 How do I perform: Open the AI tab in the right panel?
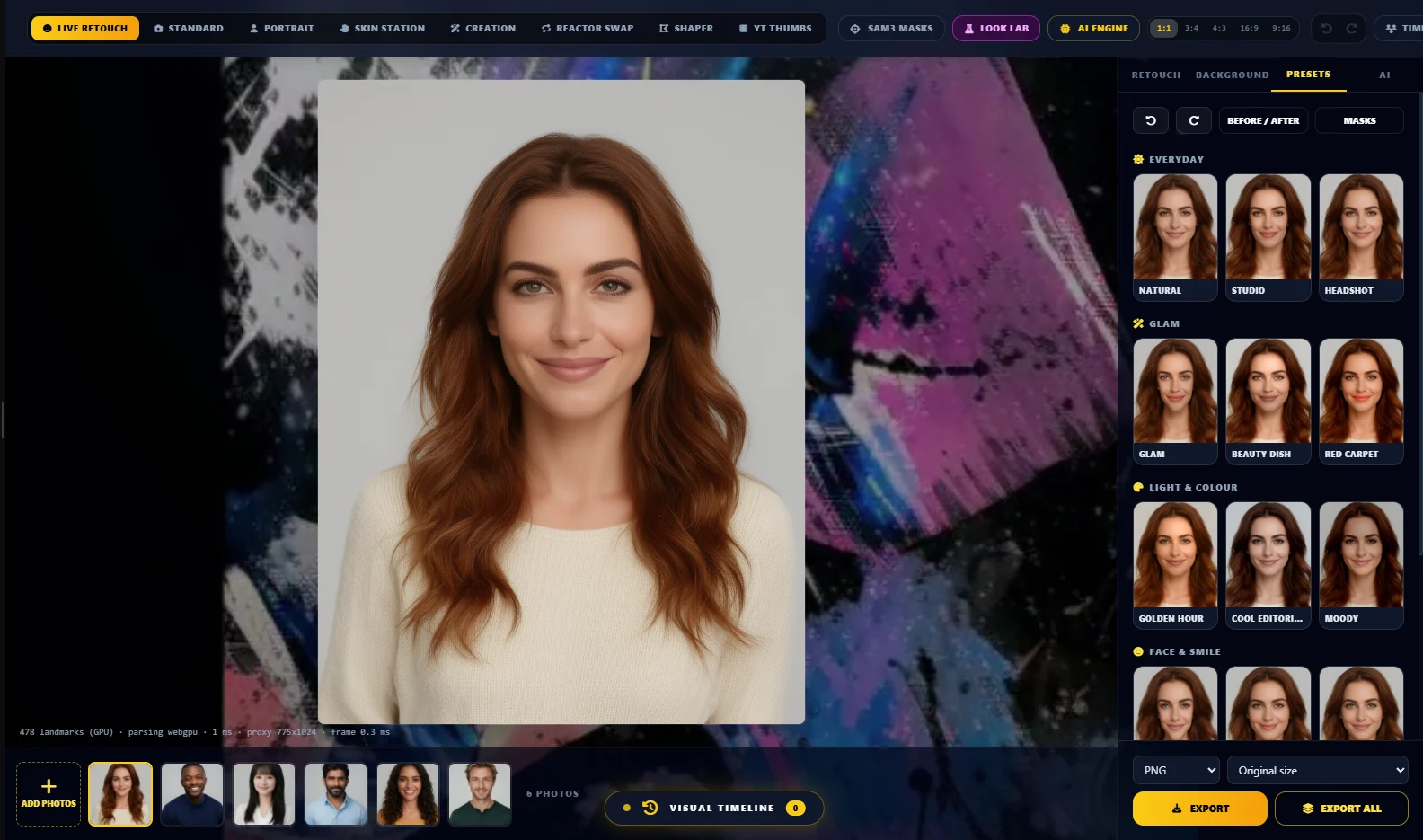tap(1384, 75)
